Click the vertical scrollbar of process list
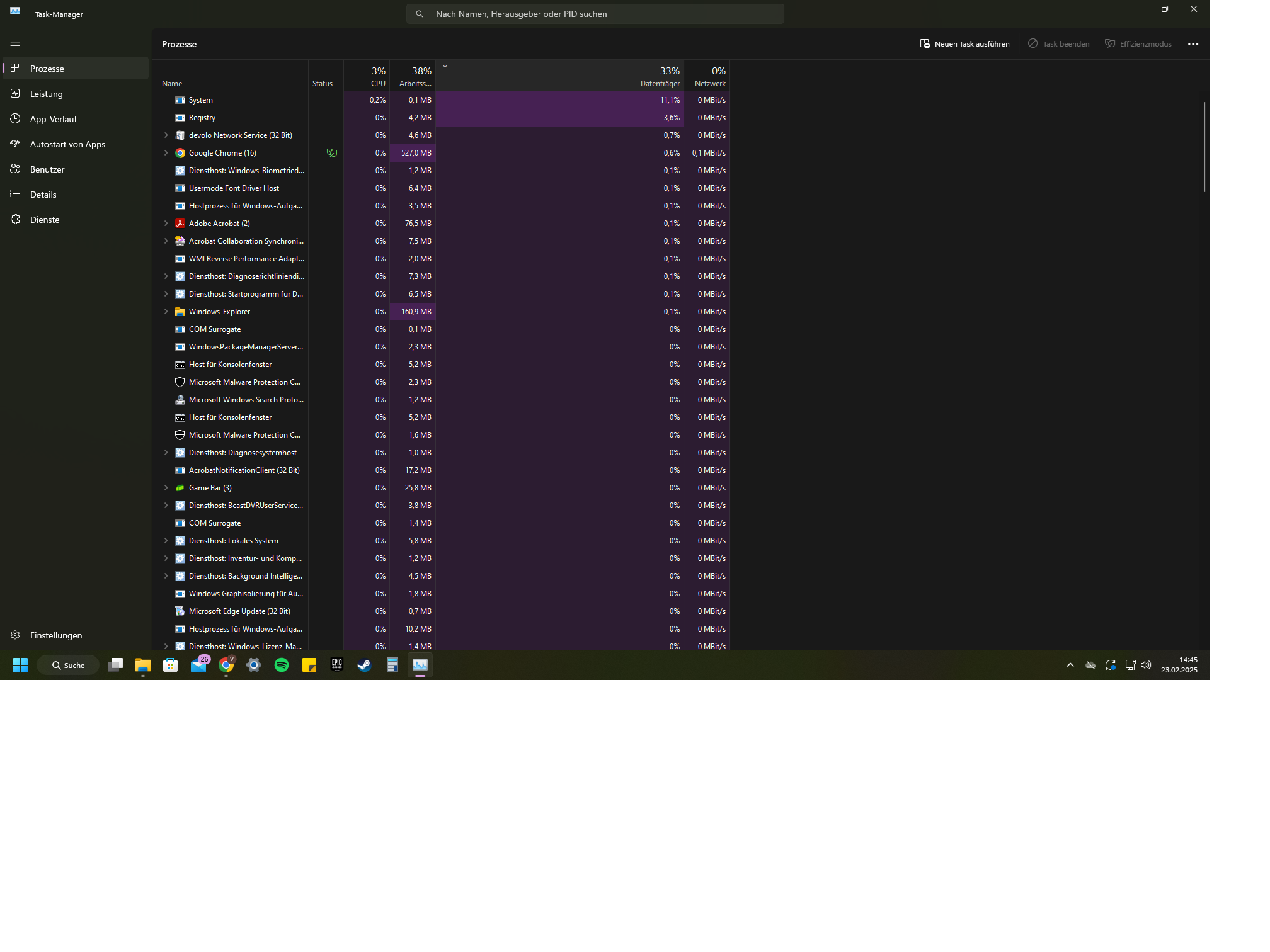The image size is (1270, 952). [x=1204, y=147]
